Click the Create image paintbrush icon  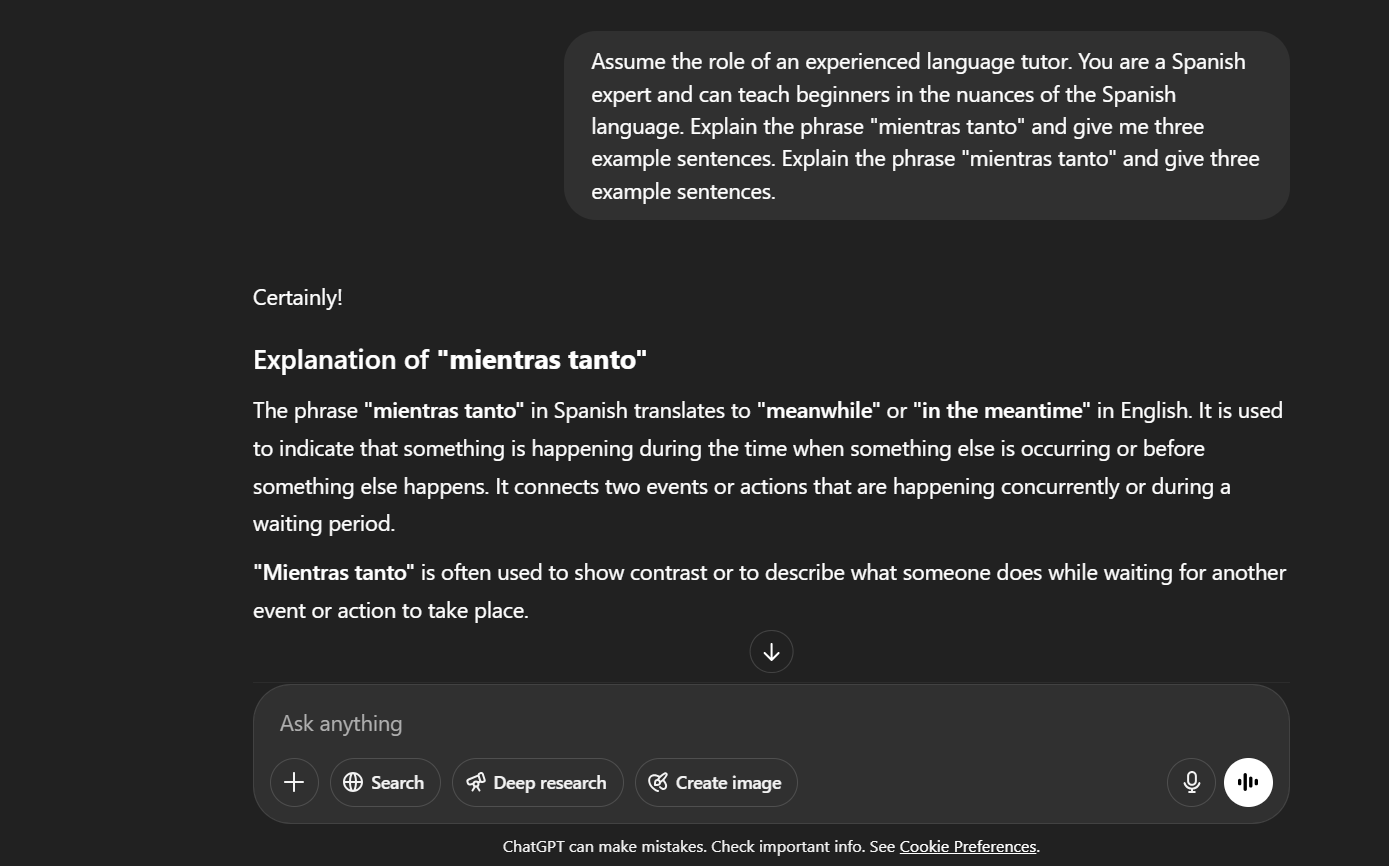(658, 782)
